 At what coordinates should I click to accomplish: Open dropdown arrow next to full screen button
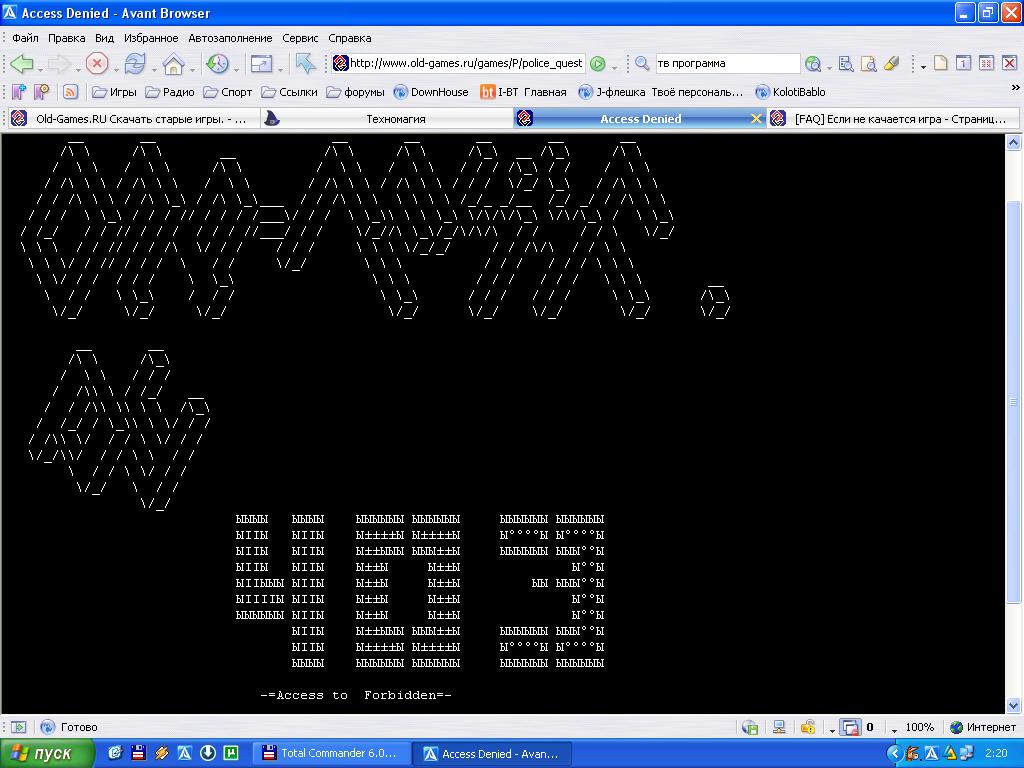(x=280, y=68)
